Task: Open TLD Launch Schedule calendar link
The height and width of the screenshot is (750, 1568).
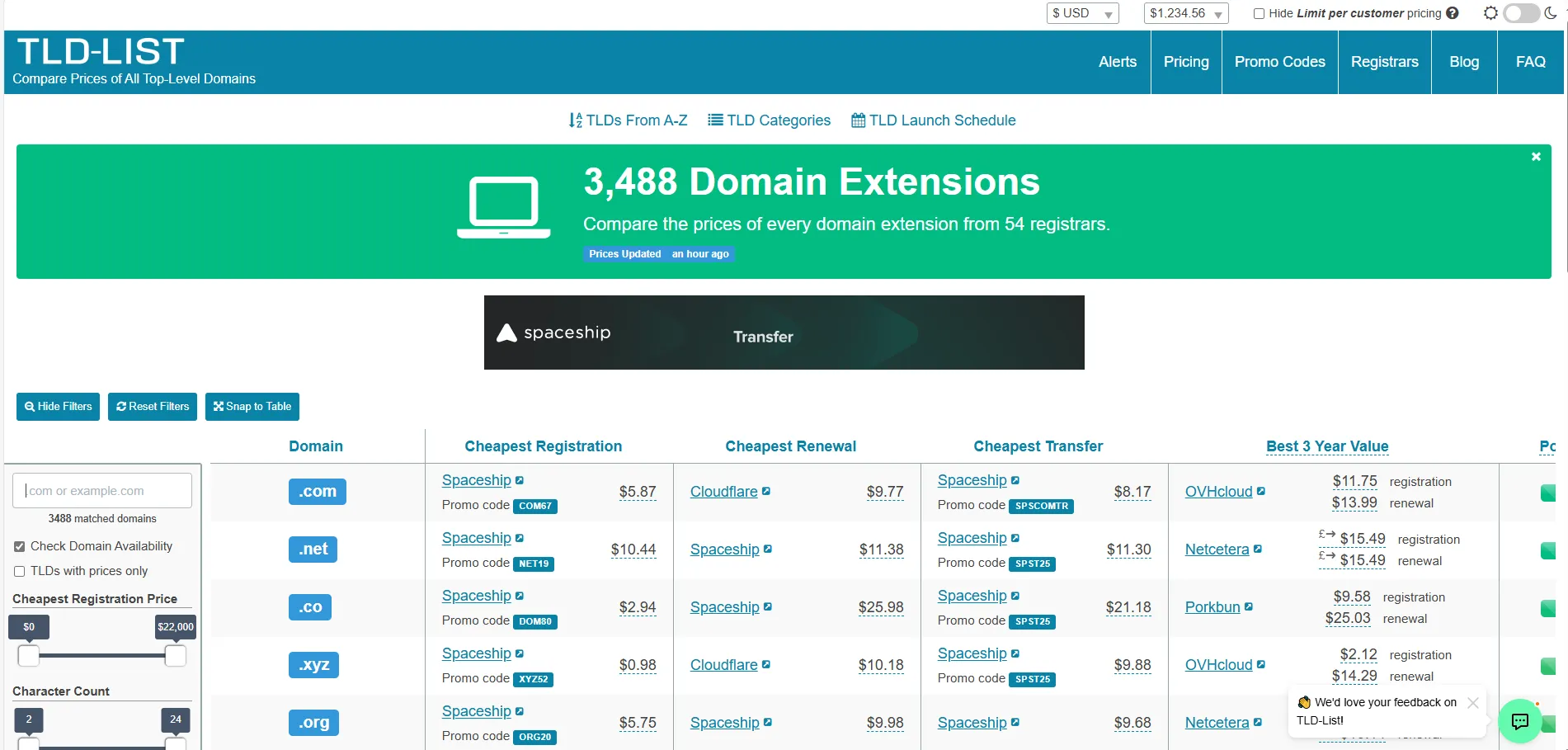Action: pos(933,120)
